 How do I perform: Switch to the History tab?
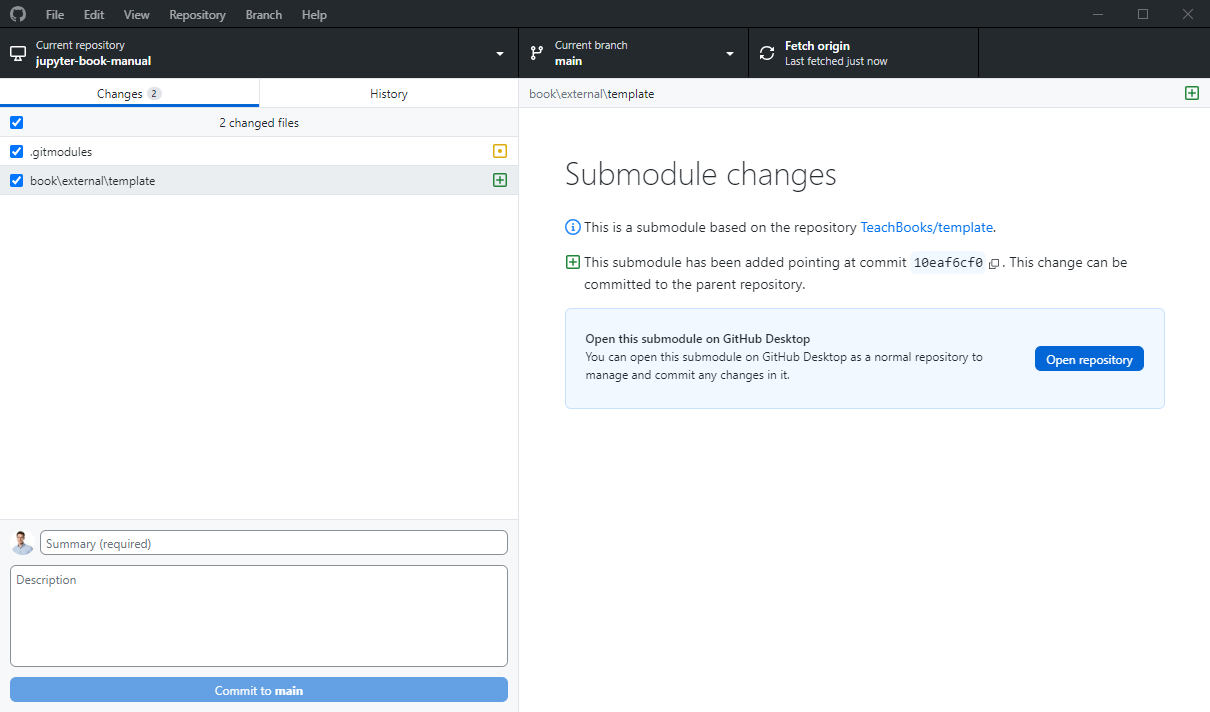click(x=388, y=93)
